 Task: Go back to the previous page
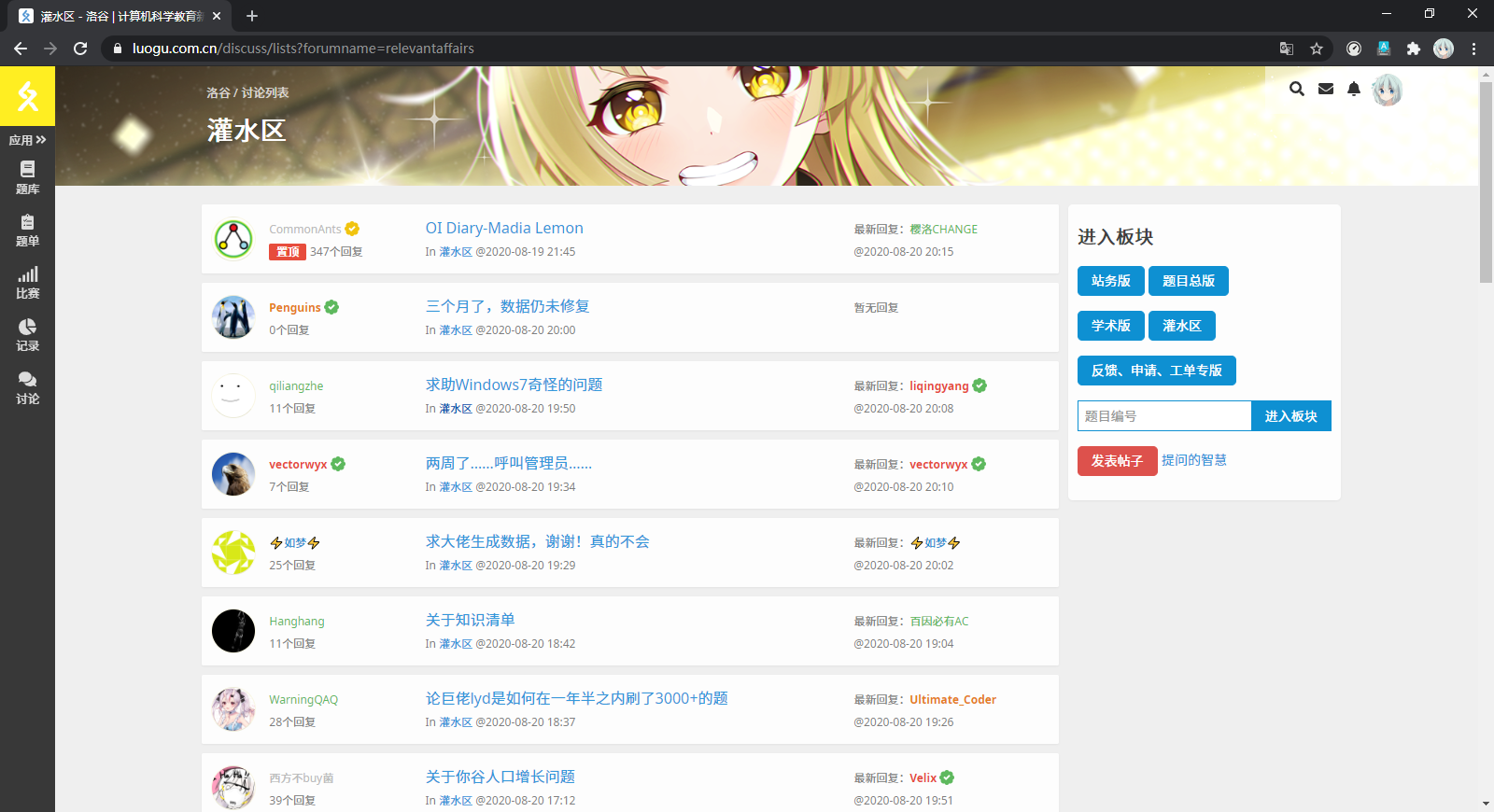pos(21,49)
